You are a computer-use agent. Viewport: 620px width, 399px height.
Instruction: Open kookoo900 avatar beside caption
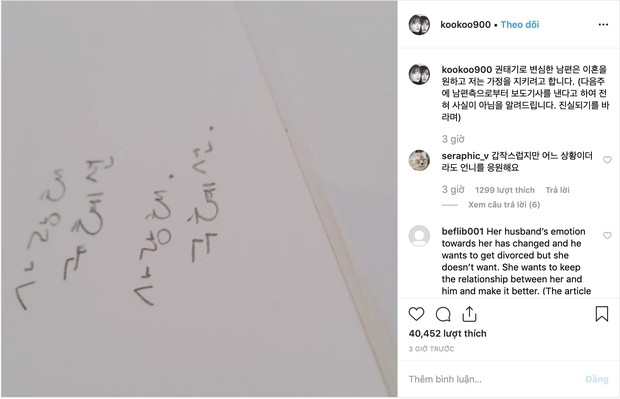(x=419, y=74)
